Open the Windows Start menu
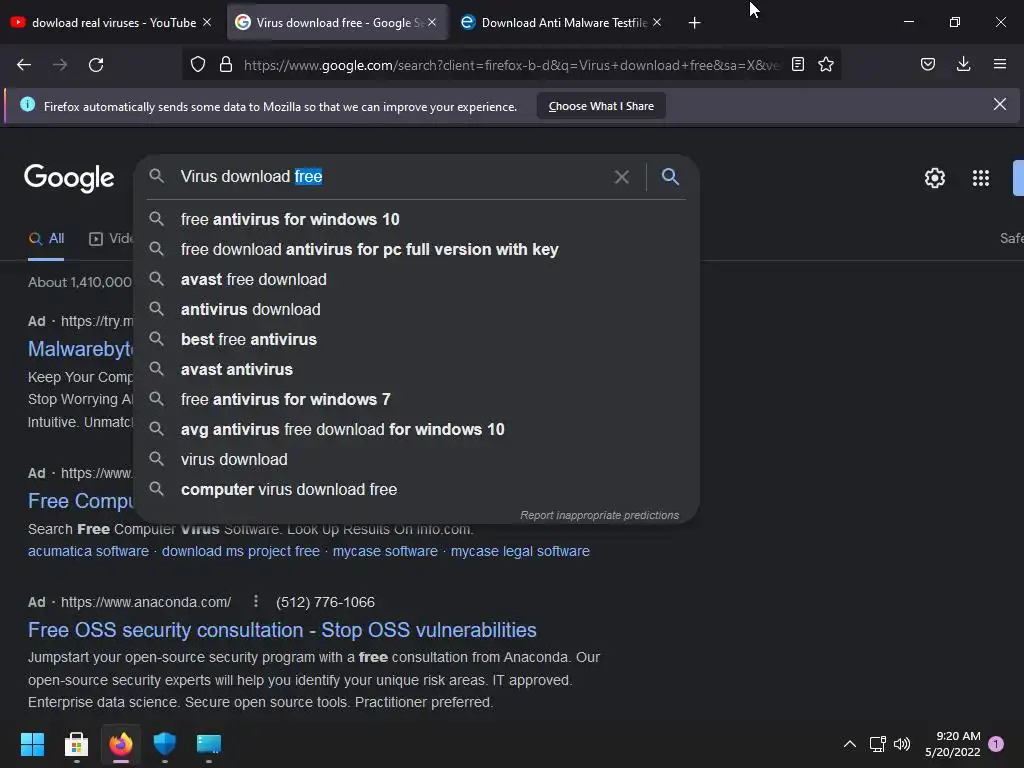Viewport: 1024px width, 768px height. (32, 744)
